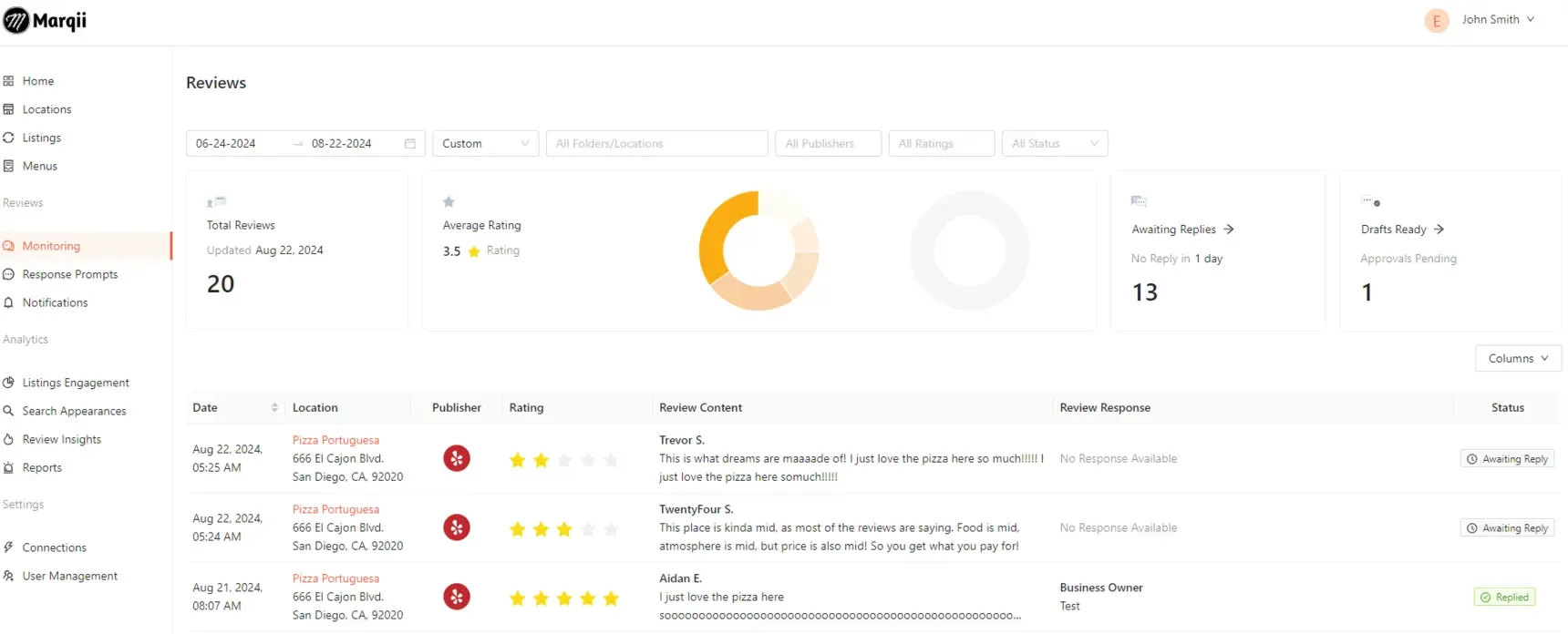Expand the All Status dropdown
This screenshot has height=634, width=1568.
click(x=1055, y=144)
